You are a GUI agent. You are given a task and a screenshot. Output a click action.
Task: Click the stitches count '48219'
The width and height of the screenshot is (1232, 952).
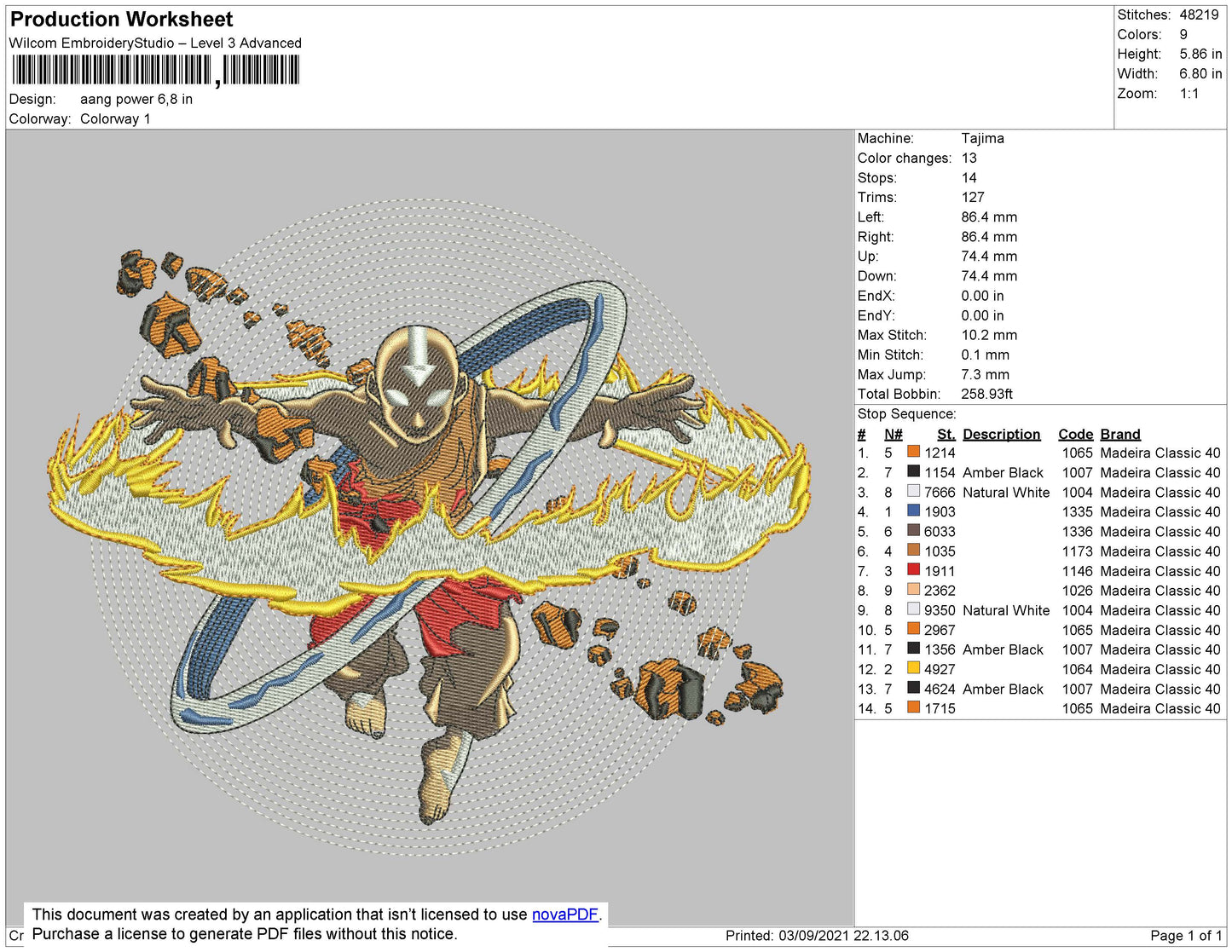click(x=1199, y=14)
